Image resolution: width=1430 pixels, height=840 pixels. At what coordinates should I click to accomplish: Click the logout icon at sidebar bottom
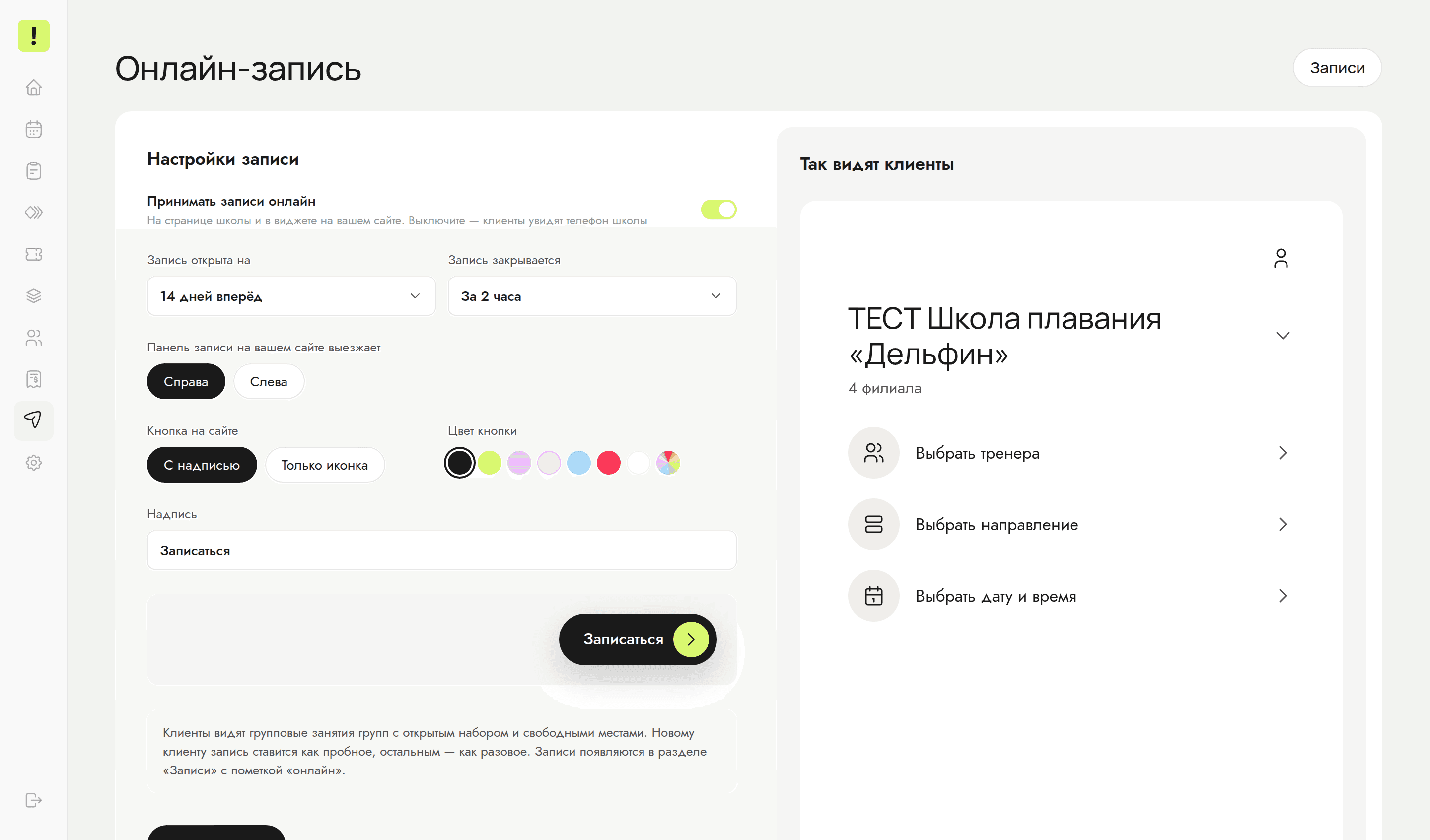coord(33,800)
